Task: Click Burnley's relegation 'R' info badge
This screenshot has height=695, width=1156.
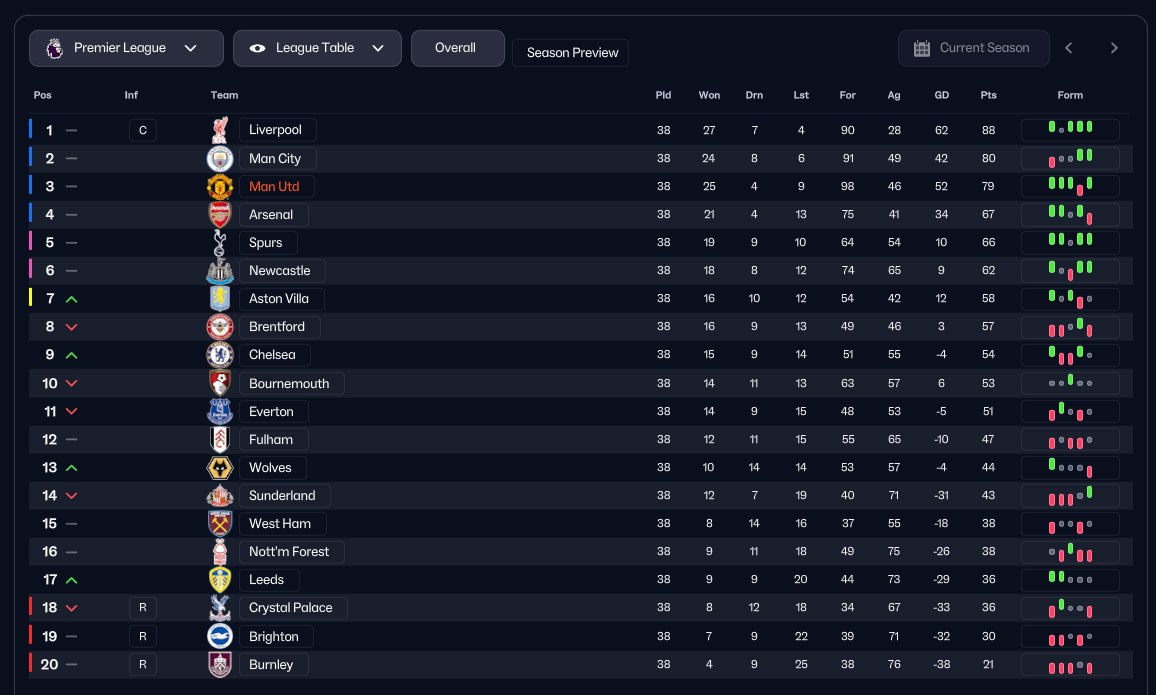Action: (142, 664)
